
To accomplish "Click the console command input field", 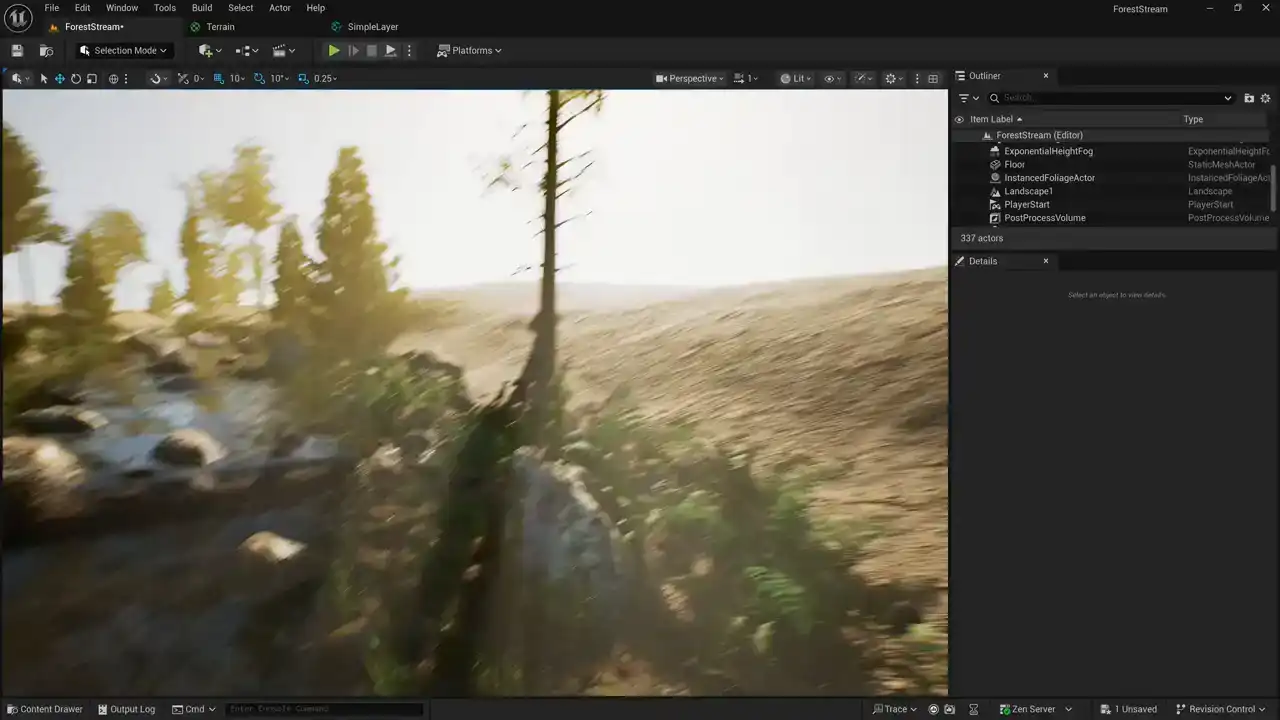I will 322,709.
